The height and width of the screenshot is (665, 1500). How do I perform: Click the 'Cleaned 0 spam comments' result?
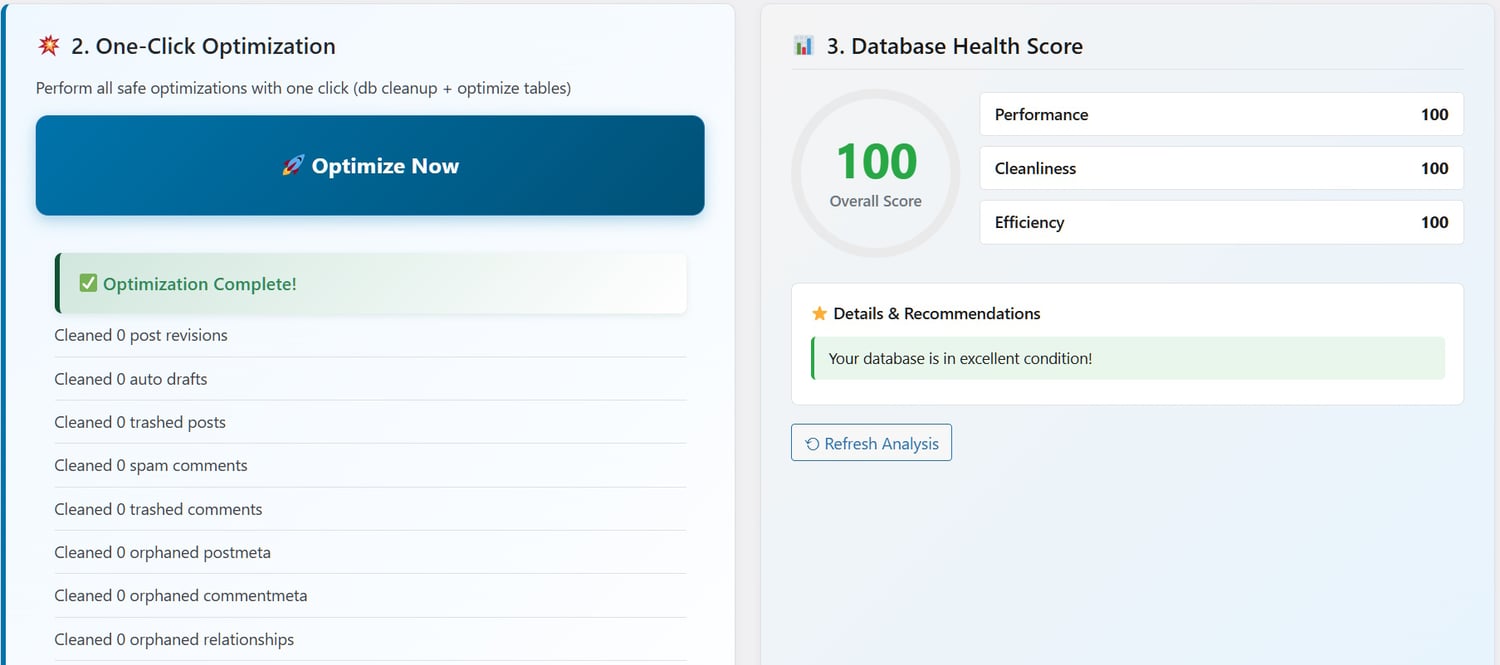pos(151,466)
